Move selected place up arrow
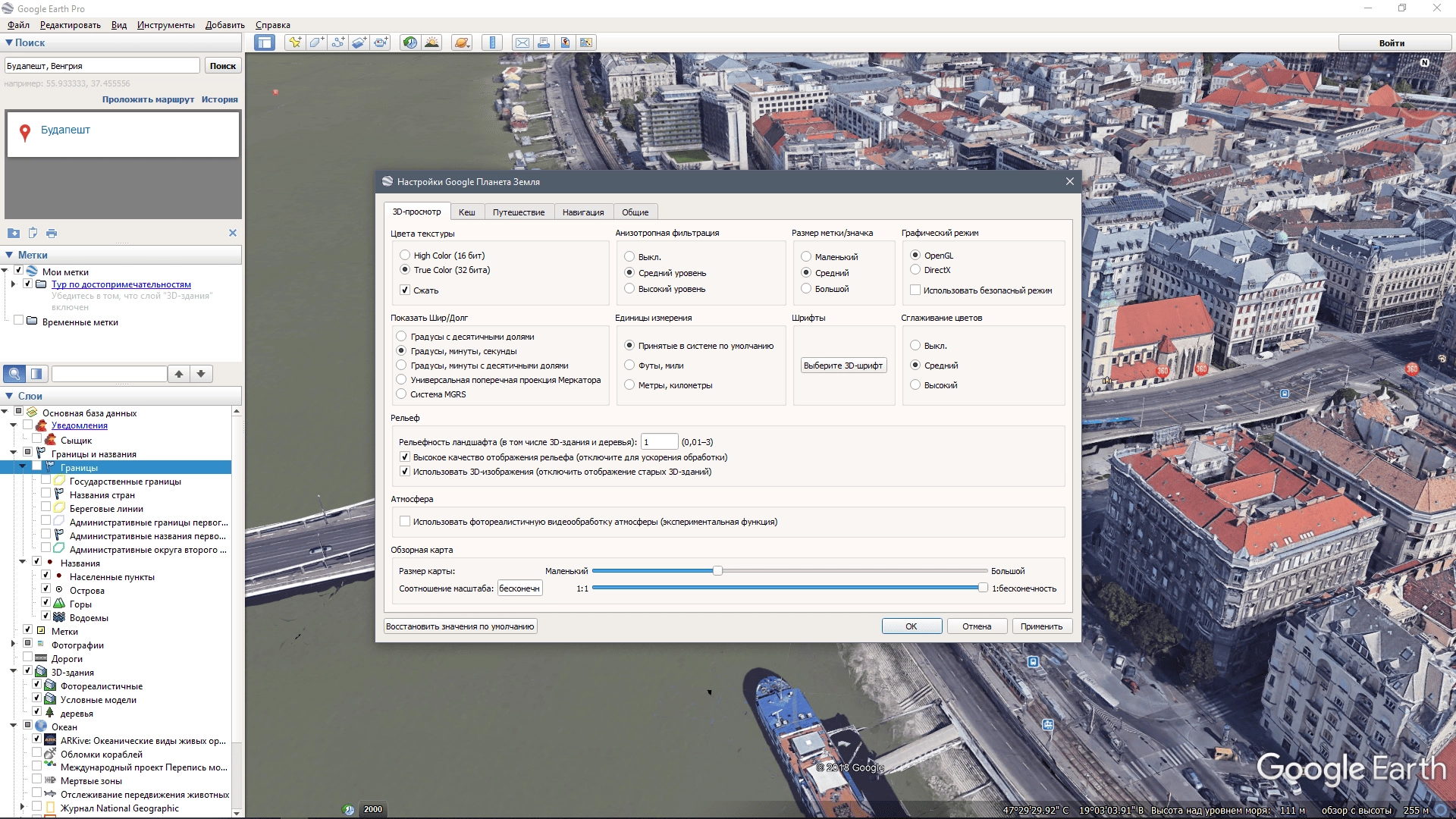1456x819 pixels. (x=179, y=374)
